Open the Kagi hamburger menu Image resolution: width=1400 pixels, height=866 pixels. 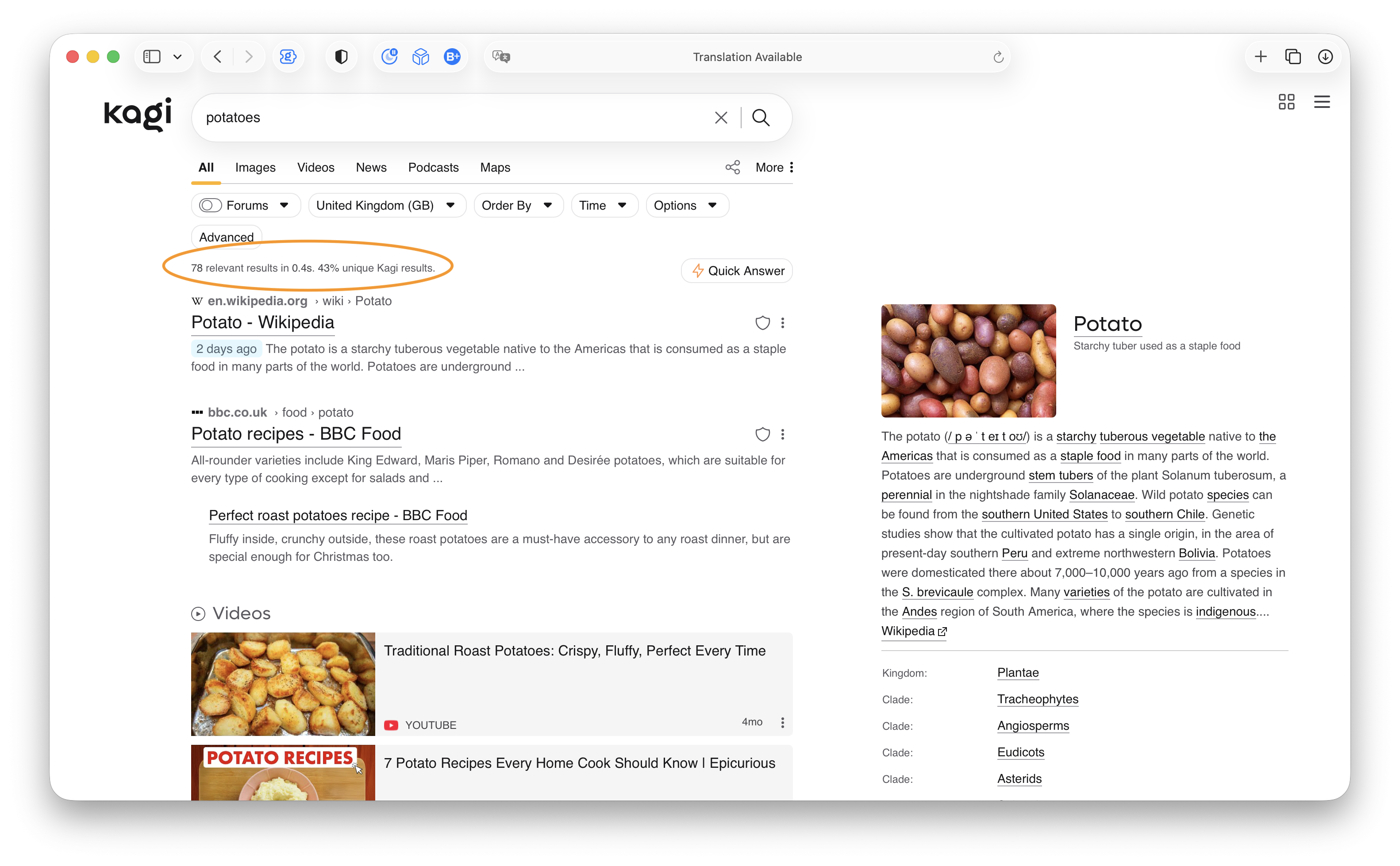1322,102
